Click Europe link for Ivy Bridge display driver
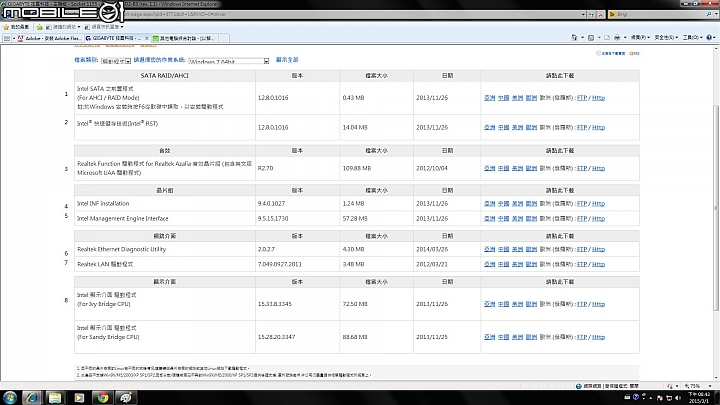The width and height of the screenshot is (720, 405). [531, 304]
